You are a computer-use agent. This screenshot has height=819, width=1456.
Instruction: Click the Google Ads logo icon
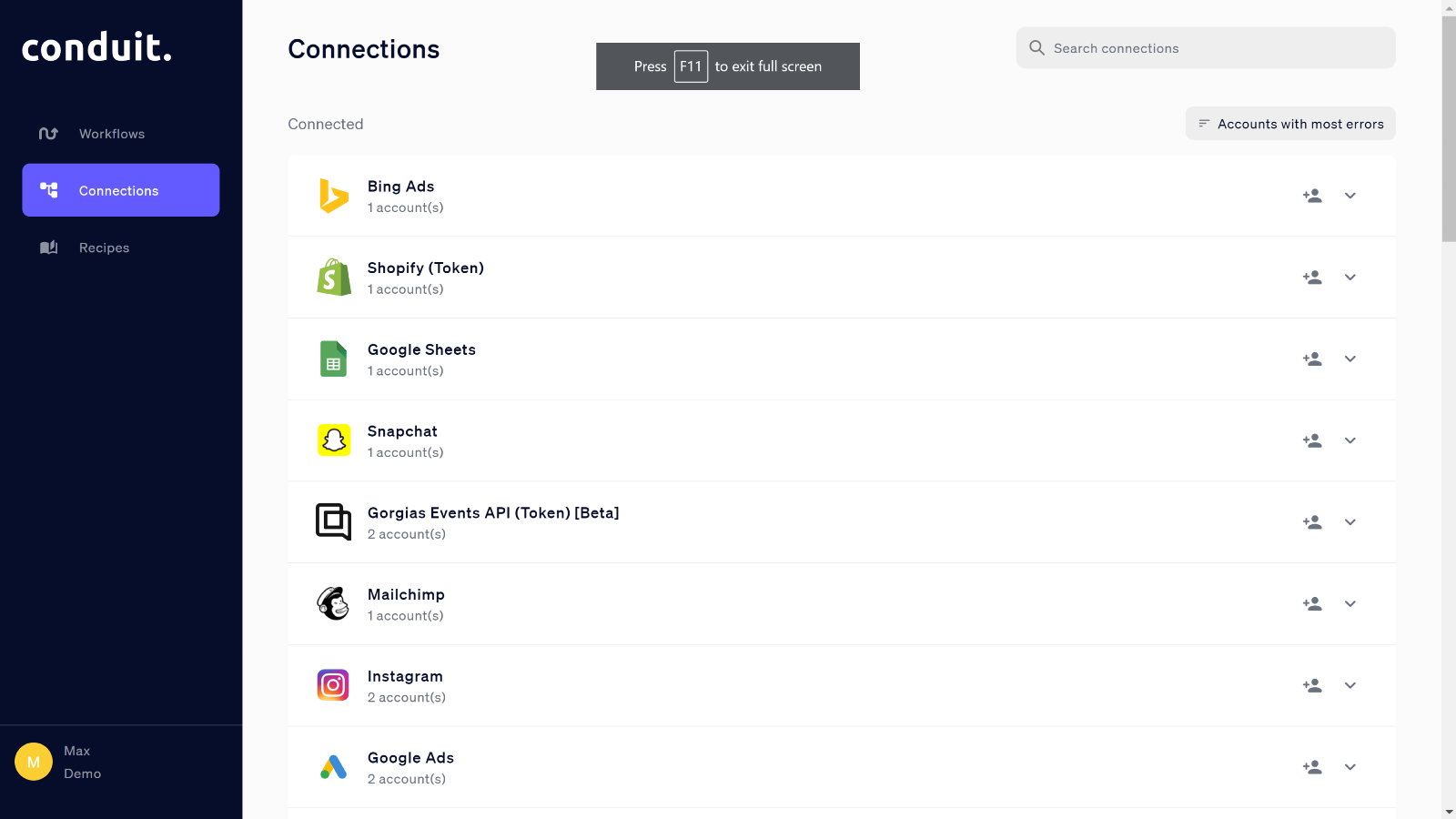click(x=333, y=767)
